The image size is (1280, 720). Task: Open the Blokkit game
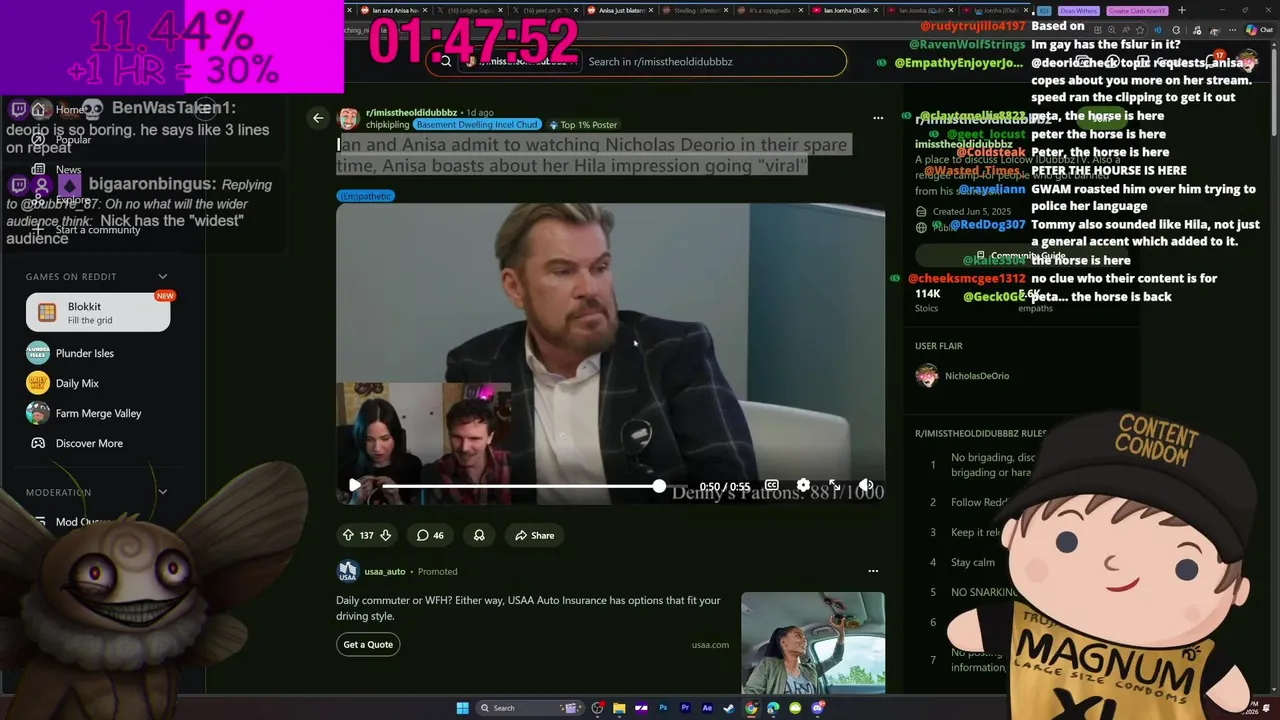(98, 312)
